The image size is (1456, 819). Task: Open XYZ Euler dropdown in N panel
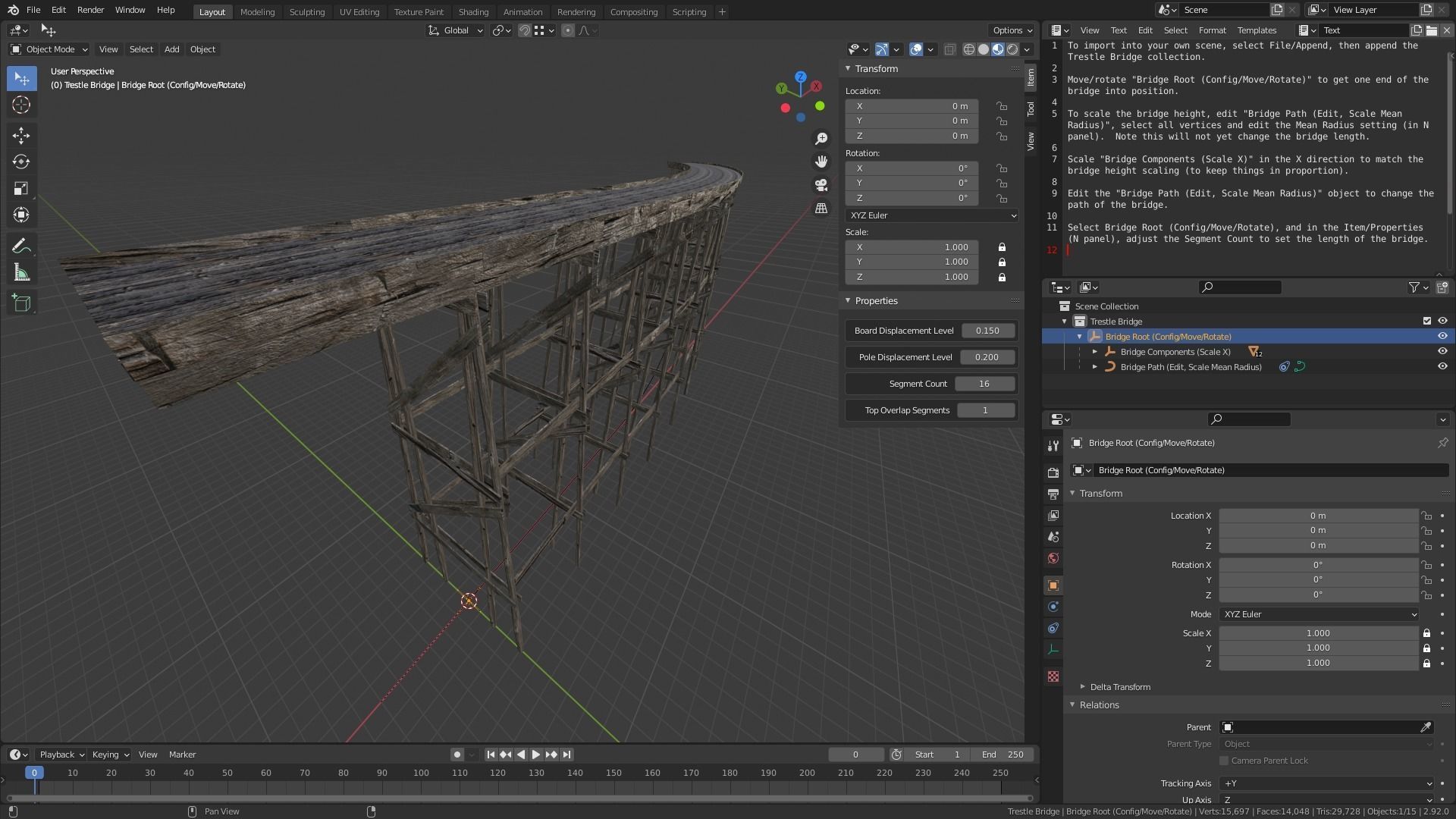click(932, 215)
